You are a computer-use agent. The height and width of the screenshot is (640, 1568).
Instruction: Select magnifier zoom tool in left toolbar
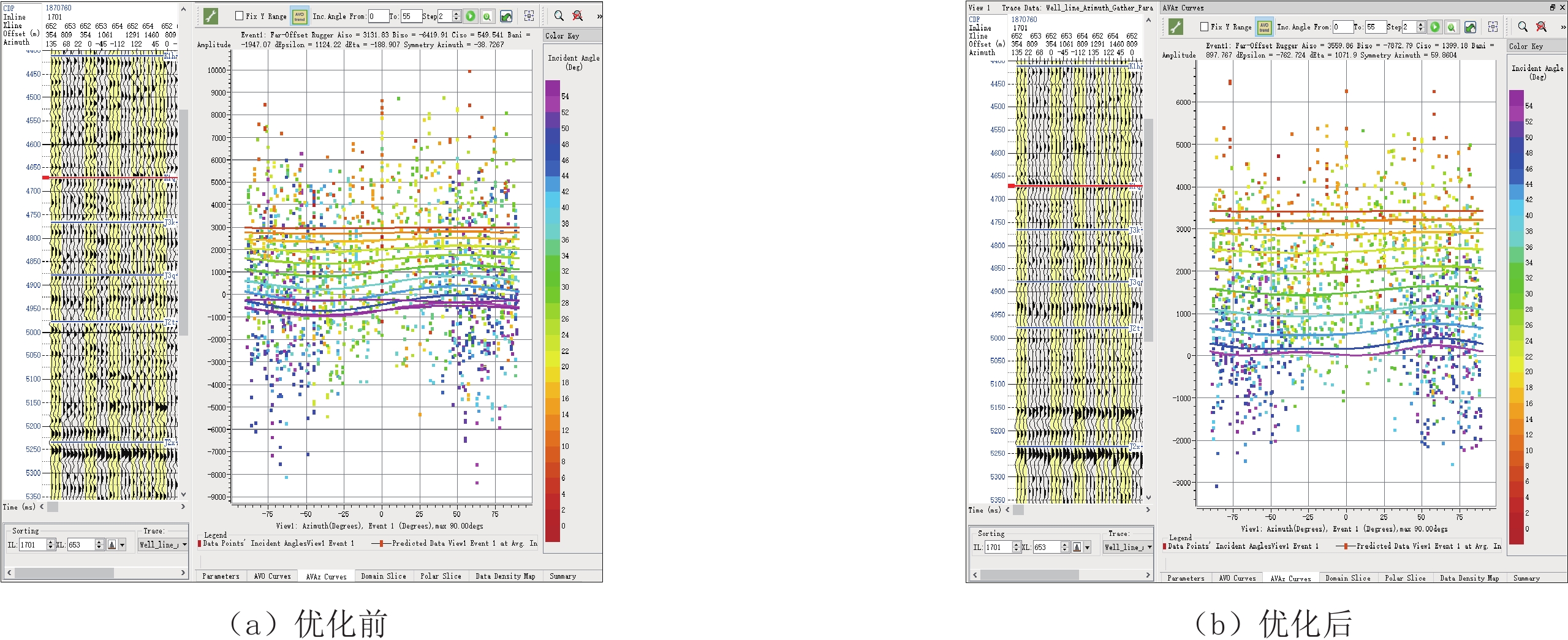[x=559, y=16]
